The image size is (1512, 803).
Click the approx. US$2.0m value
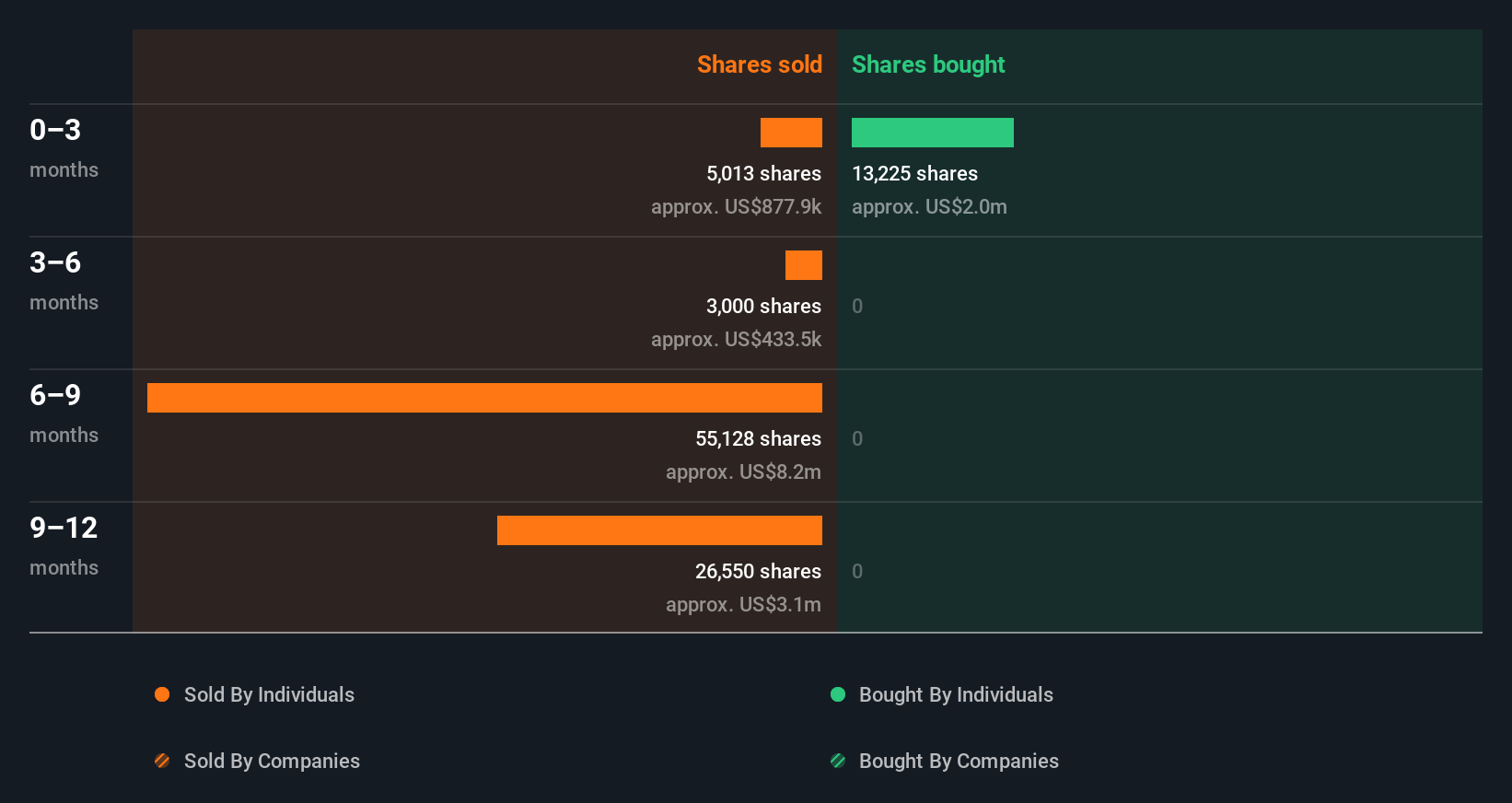coord(929,207)
